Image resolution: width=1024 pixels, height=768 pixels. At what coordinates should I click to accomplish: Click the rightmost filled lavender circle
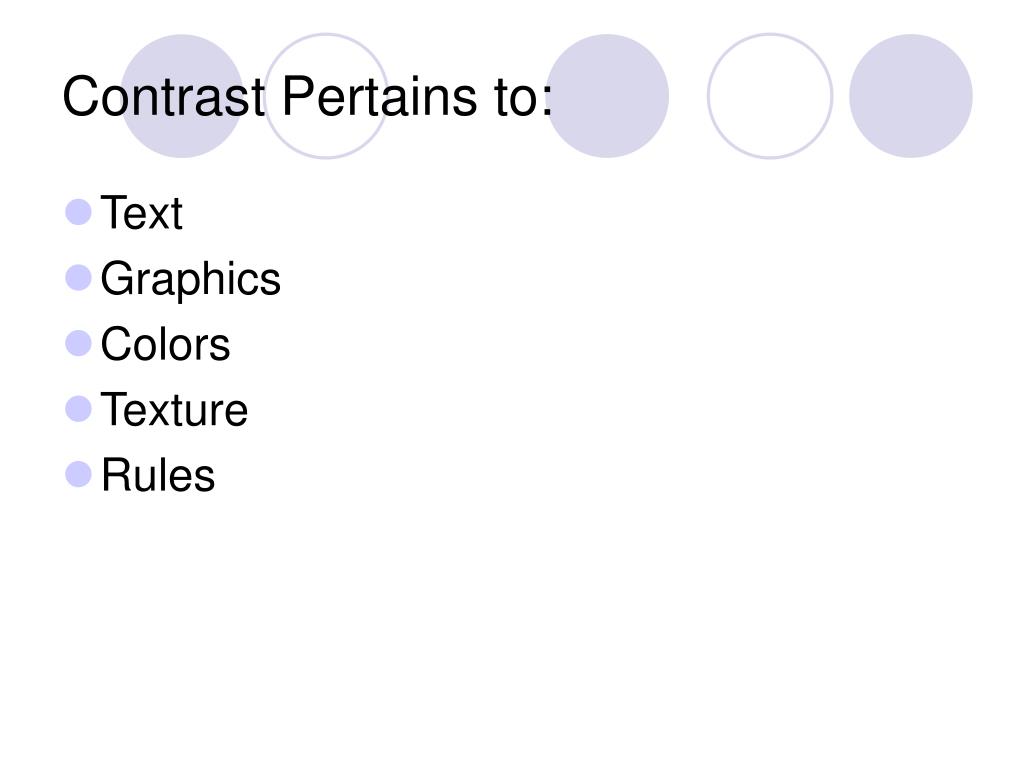(911, 96)
